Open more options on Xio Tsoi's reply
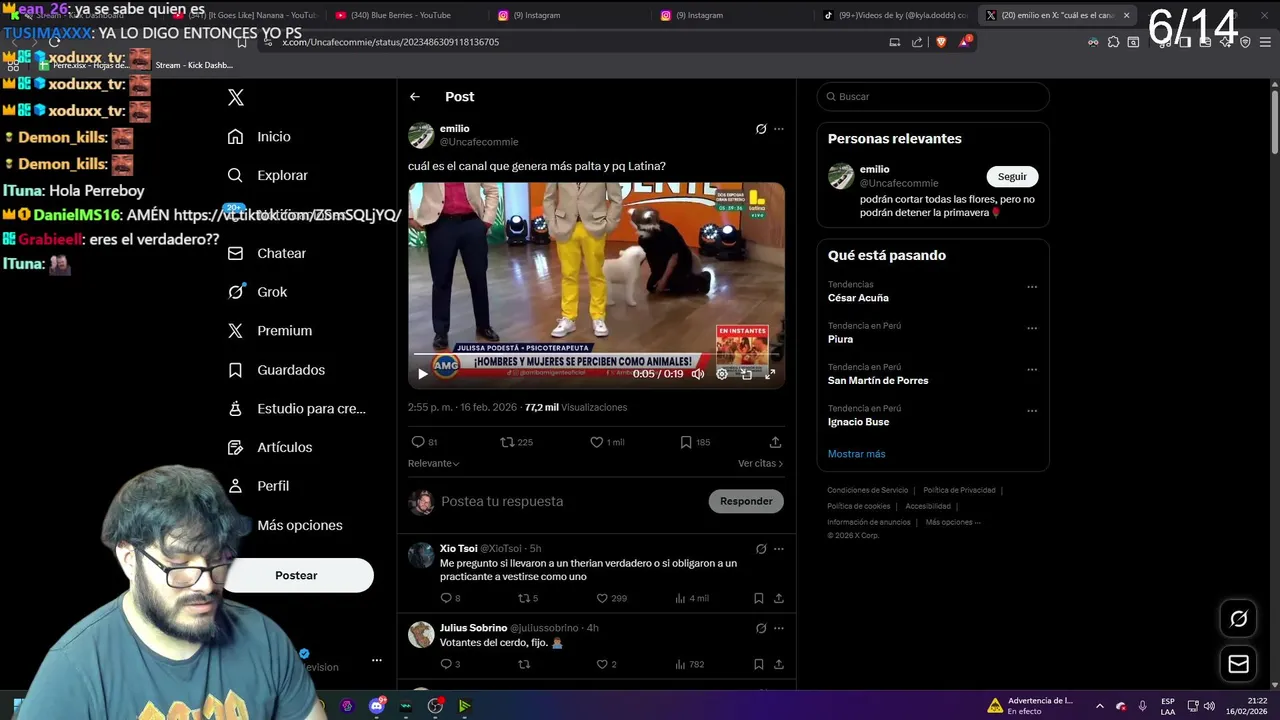 tap(779, 549)
